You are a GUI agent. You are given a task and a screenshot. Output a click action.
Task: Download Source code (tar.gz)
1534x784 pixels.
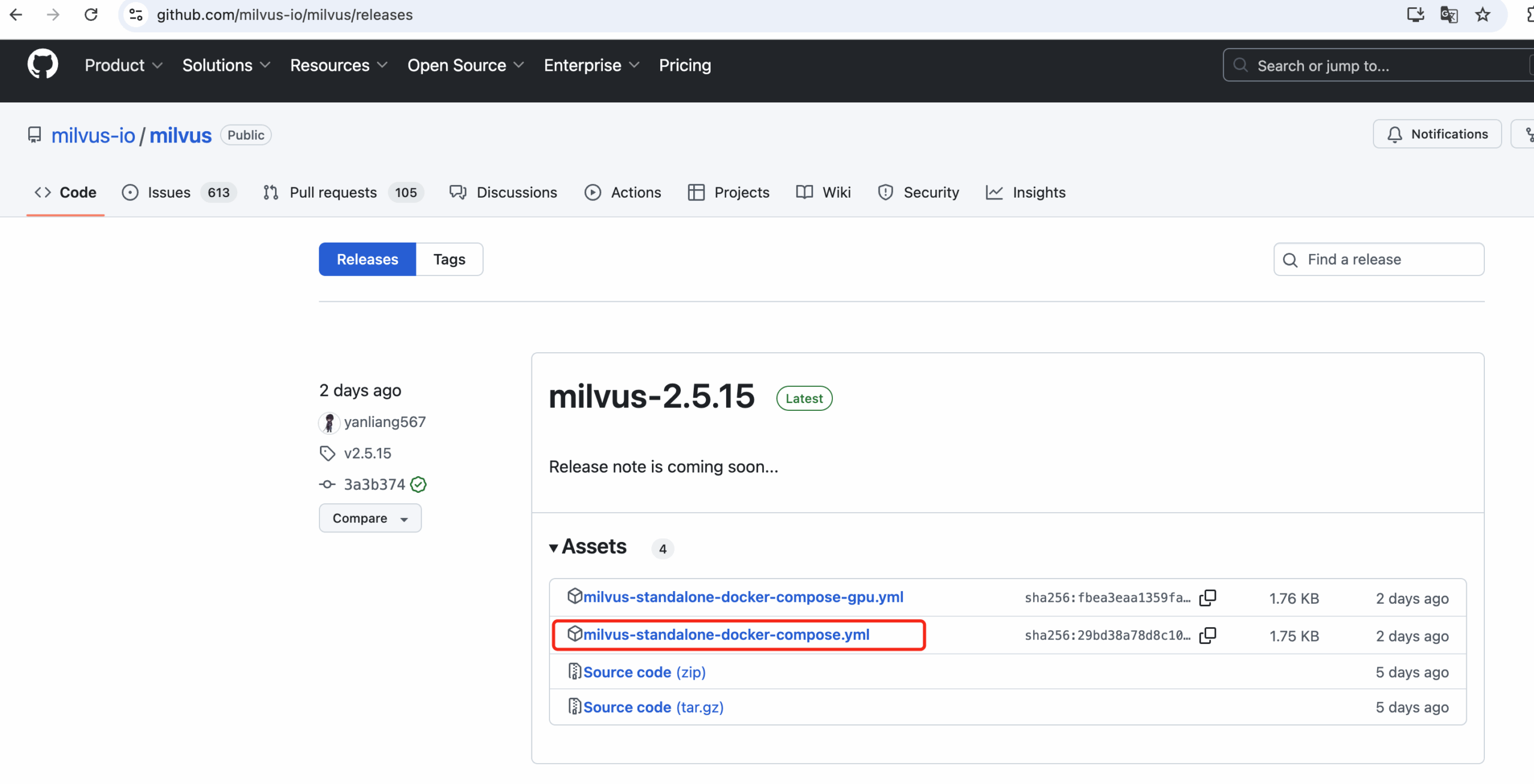click(653, 707)
